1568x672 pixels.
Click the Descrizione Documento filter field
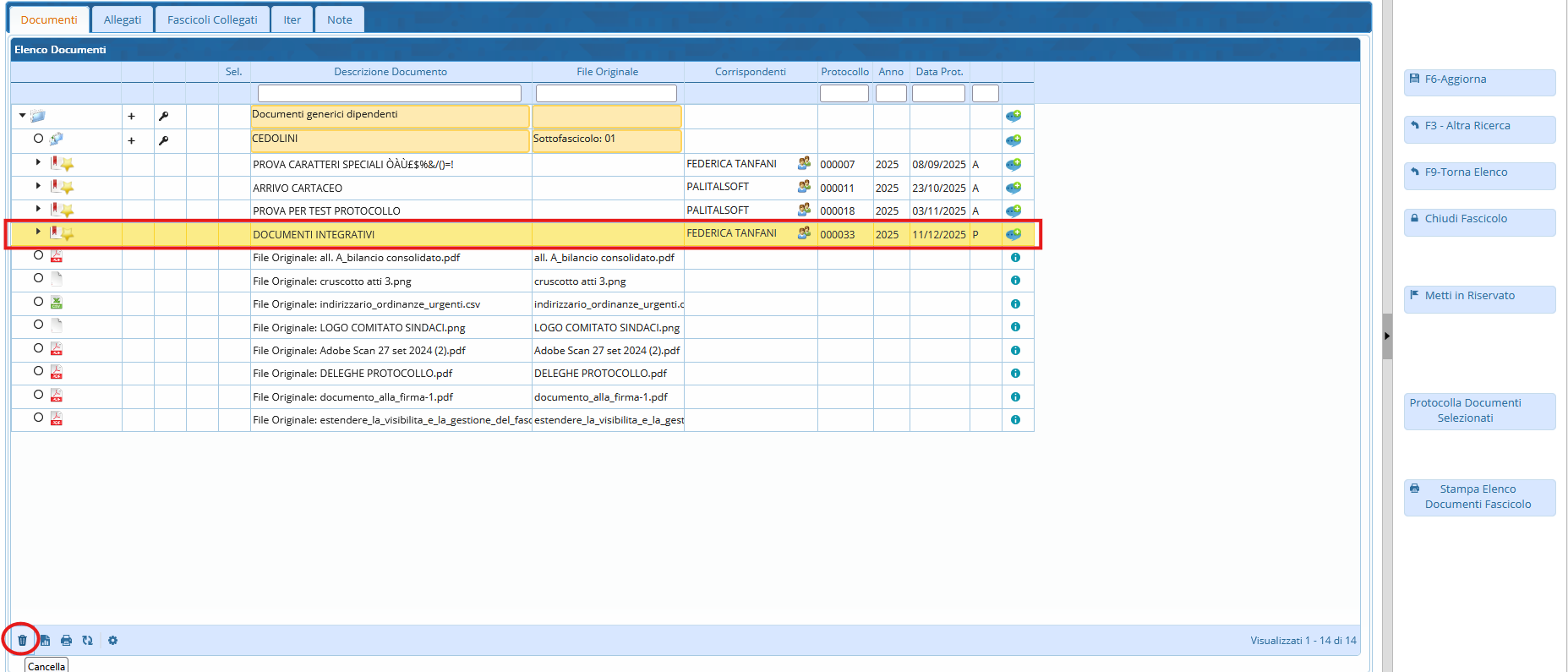(390, 93)
